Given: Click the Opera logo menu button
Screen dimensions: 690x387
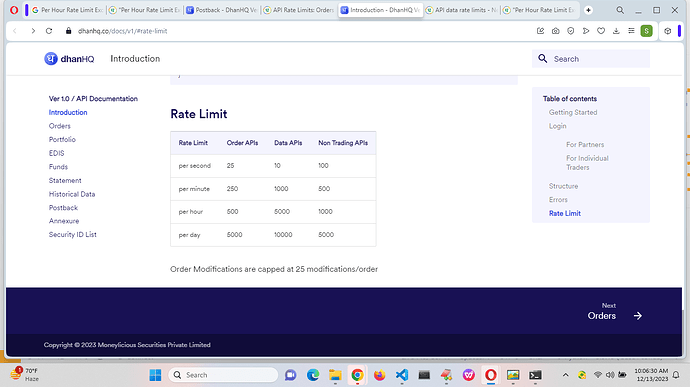Looking at the screenshot, I should [x=14, y=10].
